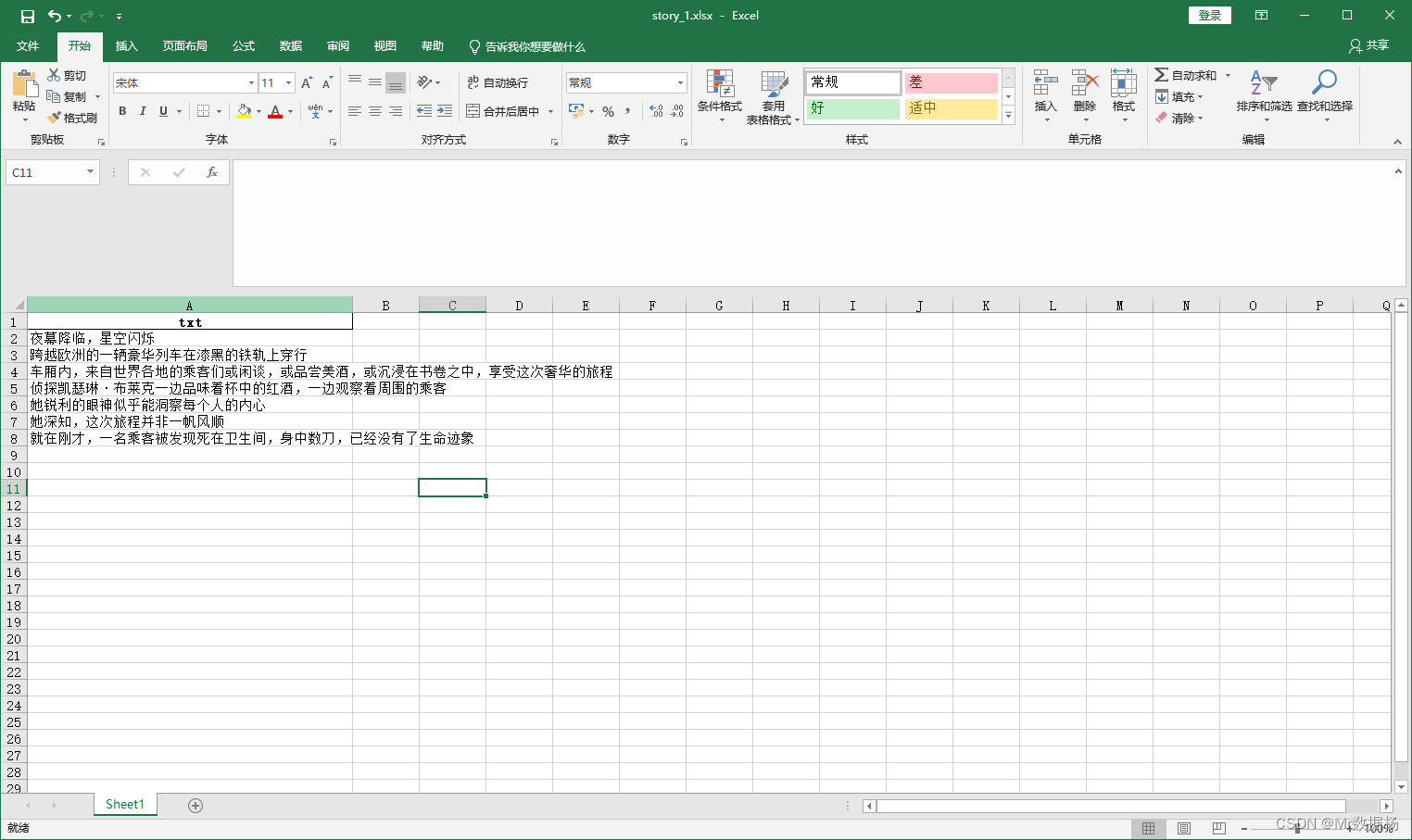Click Tell me what you want to do
This screenshot has height=840, width=1412.
(x=526, y=46)
